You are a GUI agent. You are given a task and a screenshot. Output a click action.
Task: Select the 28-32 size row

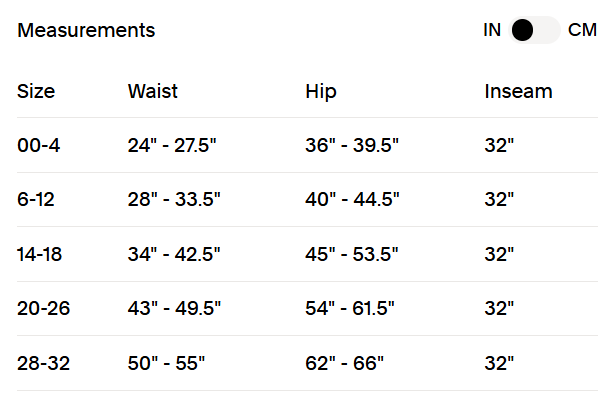tap(307, 363)
